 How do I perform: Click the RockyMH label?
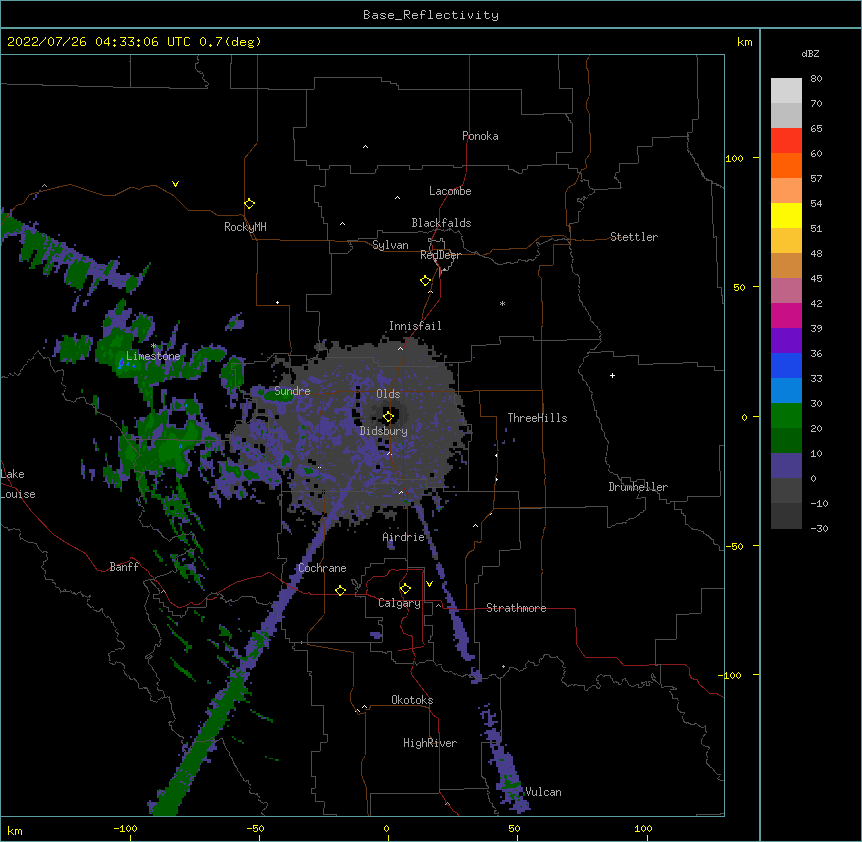click(x=245, y=227)
